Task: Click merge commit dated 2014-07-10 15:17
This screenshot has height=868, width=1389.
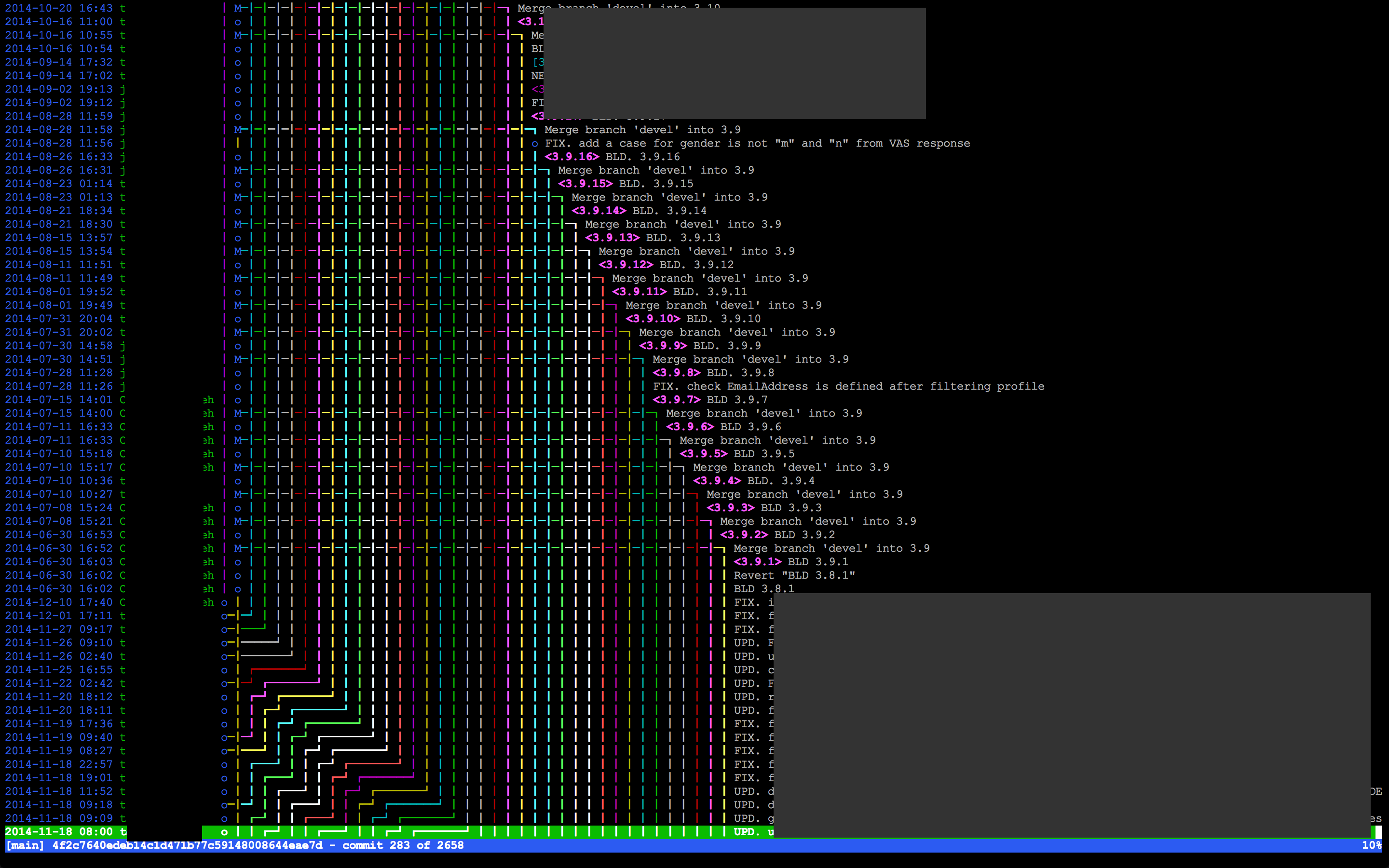Action: pyautogui.click(x=791, y=467)
